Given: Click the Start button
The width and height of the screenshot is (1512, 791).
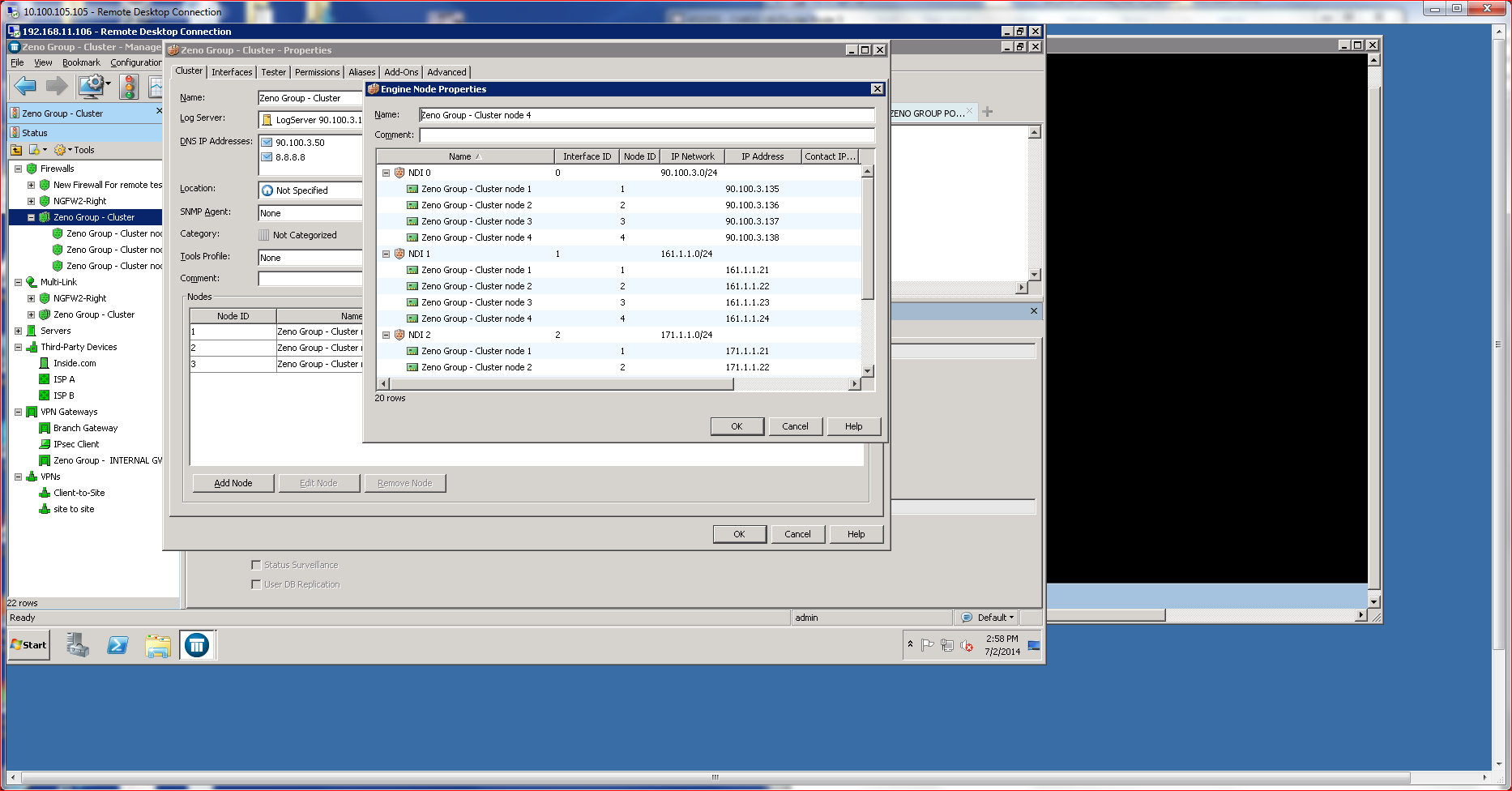Looking at the screenshot, I should [29, 645].
